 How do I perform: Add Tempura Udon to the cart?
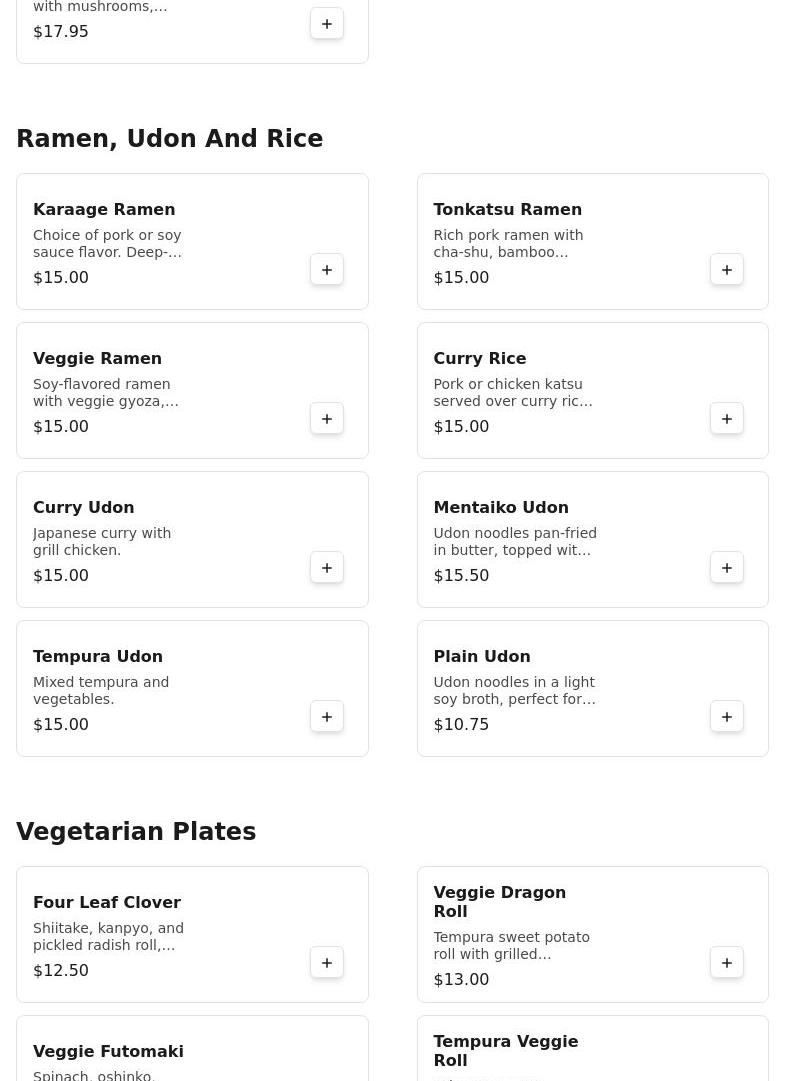tap(327, 717)
